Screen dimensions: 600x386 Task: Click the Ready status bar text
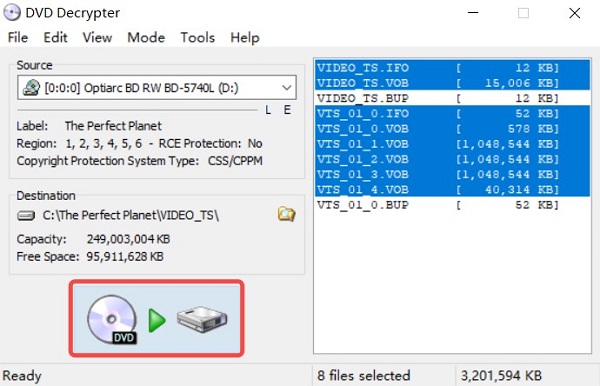22,376
